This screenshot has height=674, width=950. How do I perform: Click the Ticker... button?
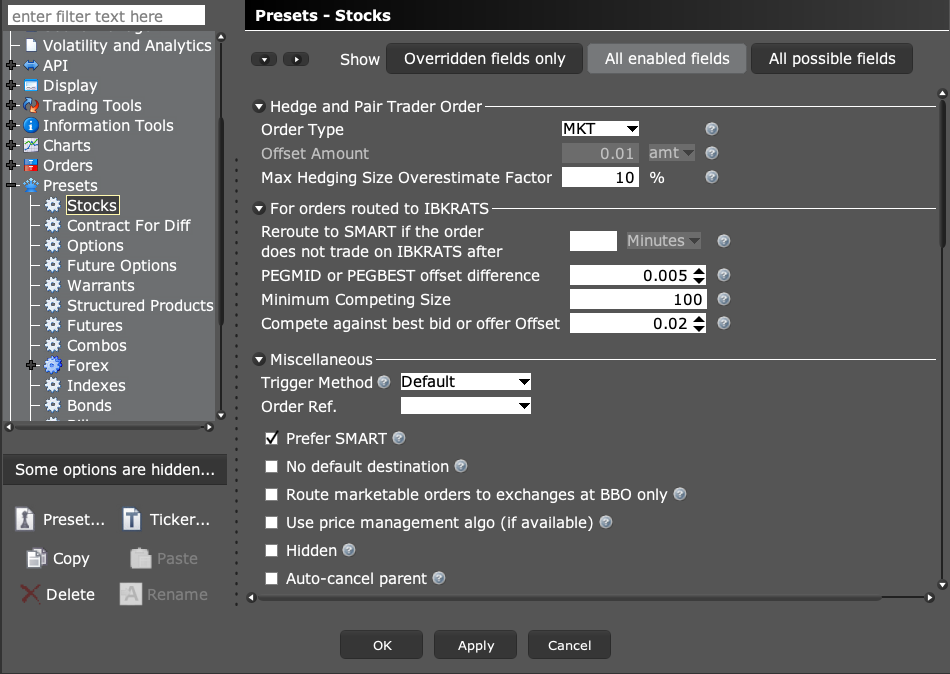(166, 519)
